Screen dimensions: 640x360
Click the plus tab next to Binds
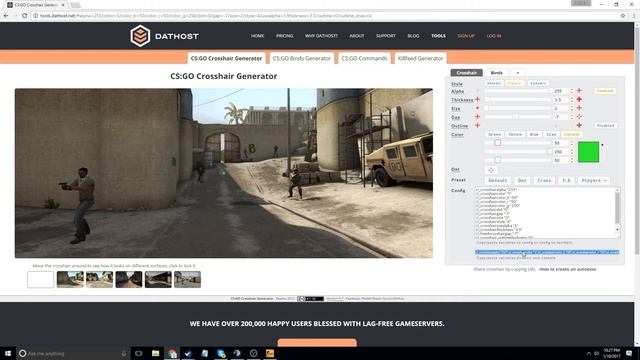(x=518, y=73)
